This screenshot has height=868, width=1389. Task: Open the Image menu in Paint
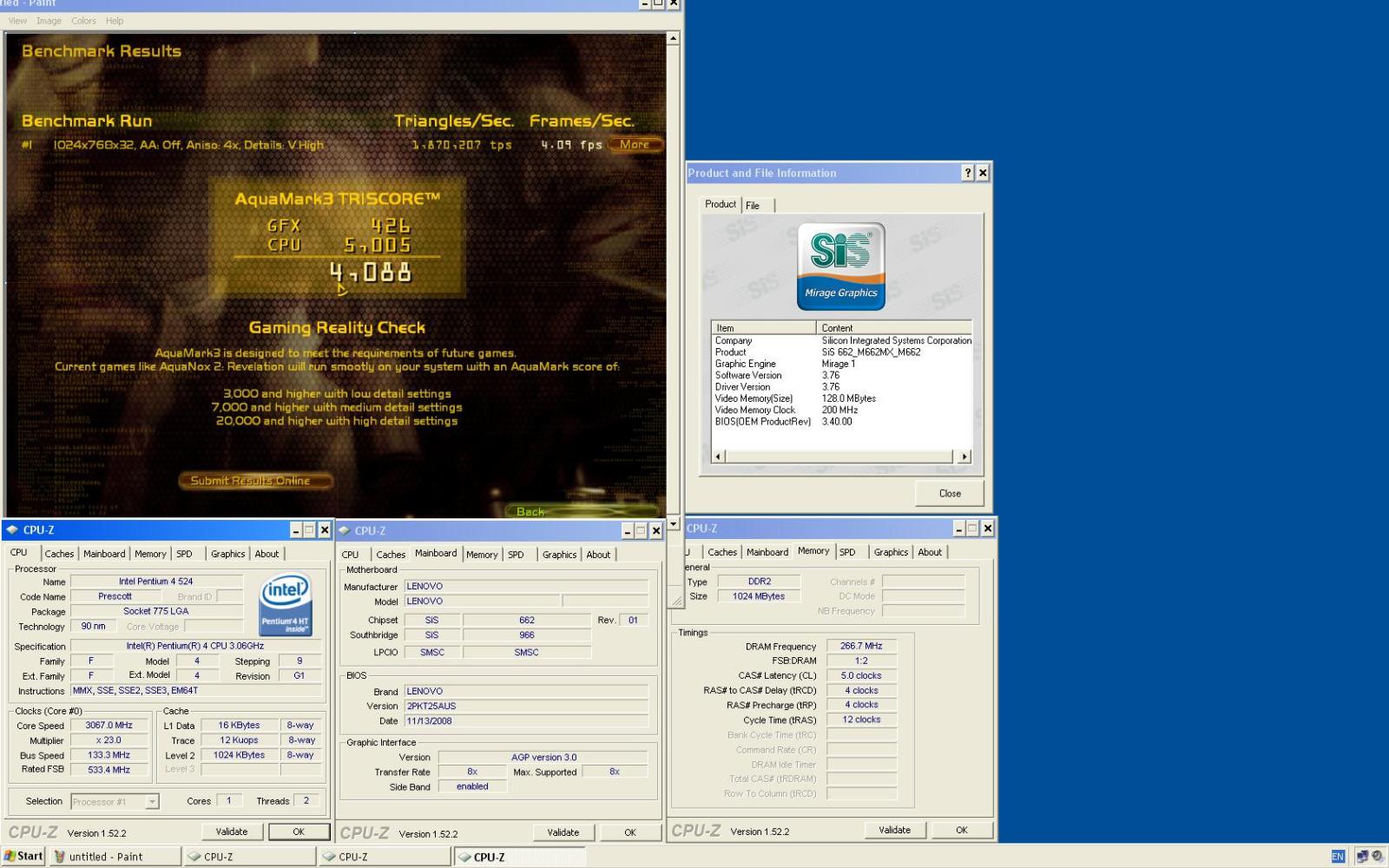pyautogui.click(x=49, y=21)
